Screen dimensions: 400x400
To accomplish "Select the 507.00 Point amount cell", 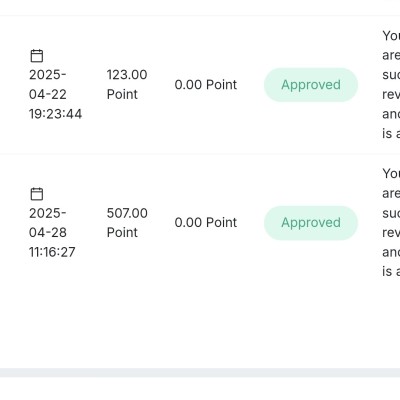I will tap(127, 223).
